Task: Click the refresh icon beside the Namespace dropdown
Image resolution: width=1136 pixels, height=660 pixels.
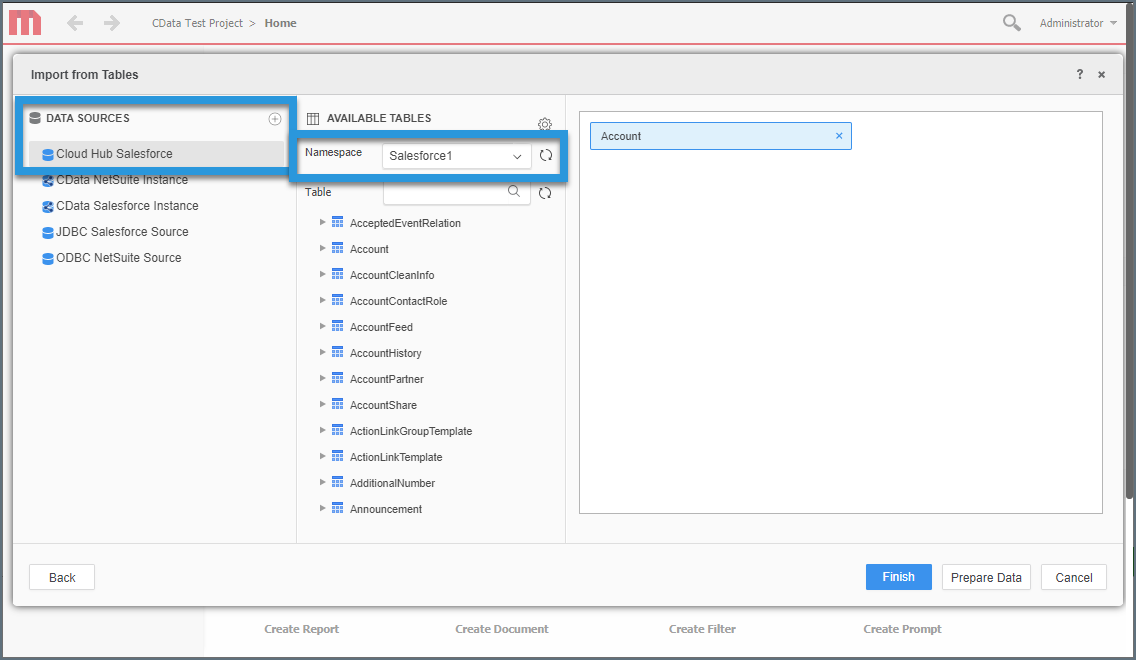Action: point(545,155)
